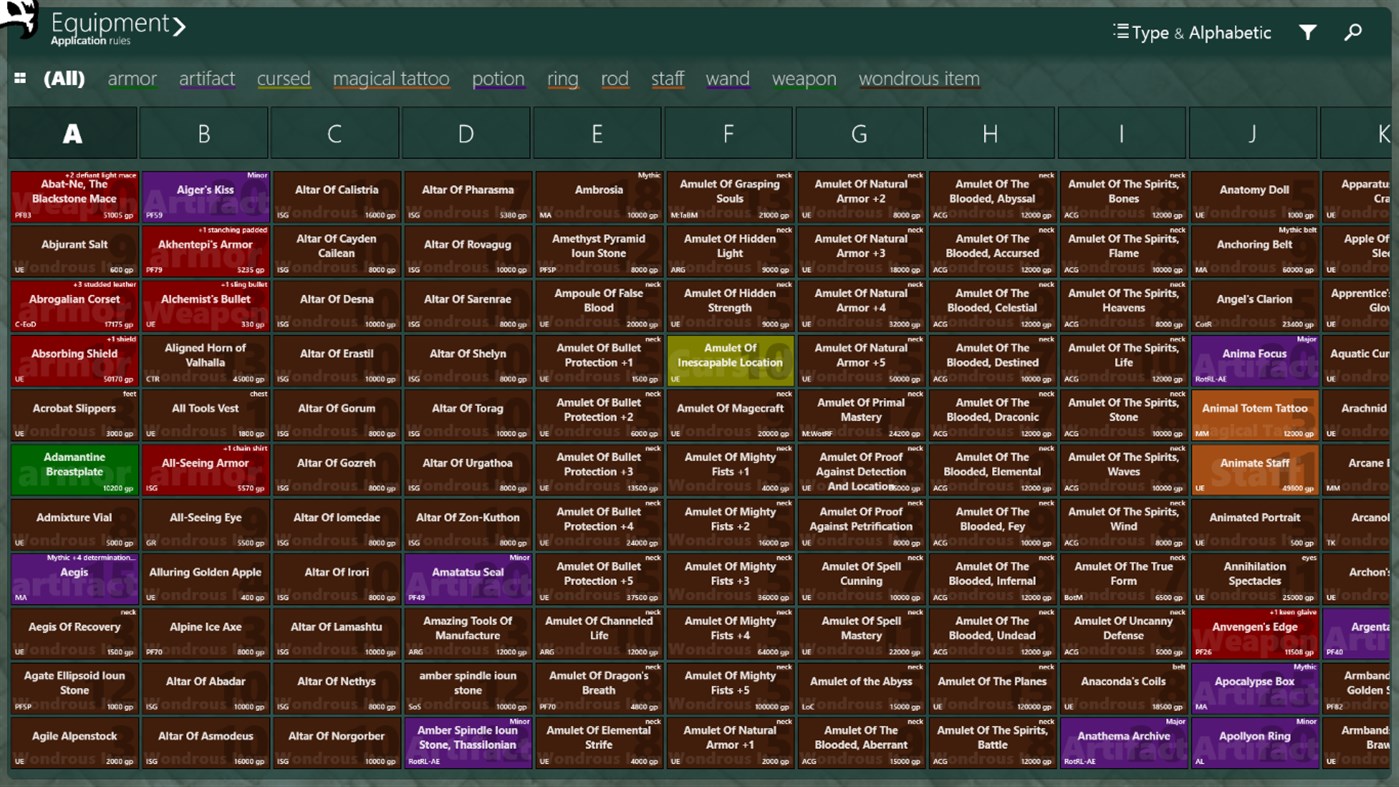
Task: Toggle the wand category filter
Action: coord(727,78)
